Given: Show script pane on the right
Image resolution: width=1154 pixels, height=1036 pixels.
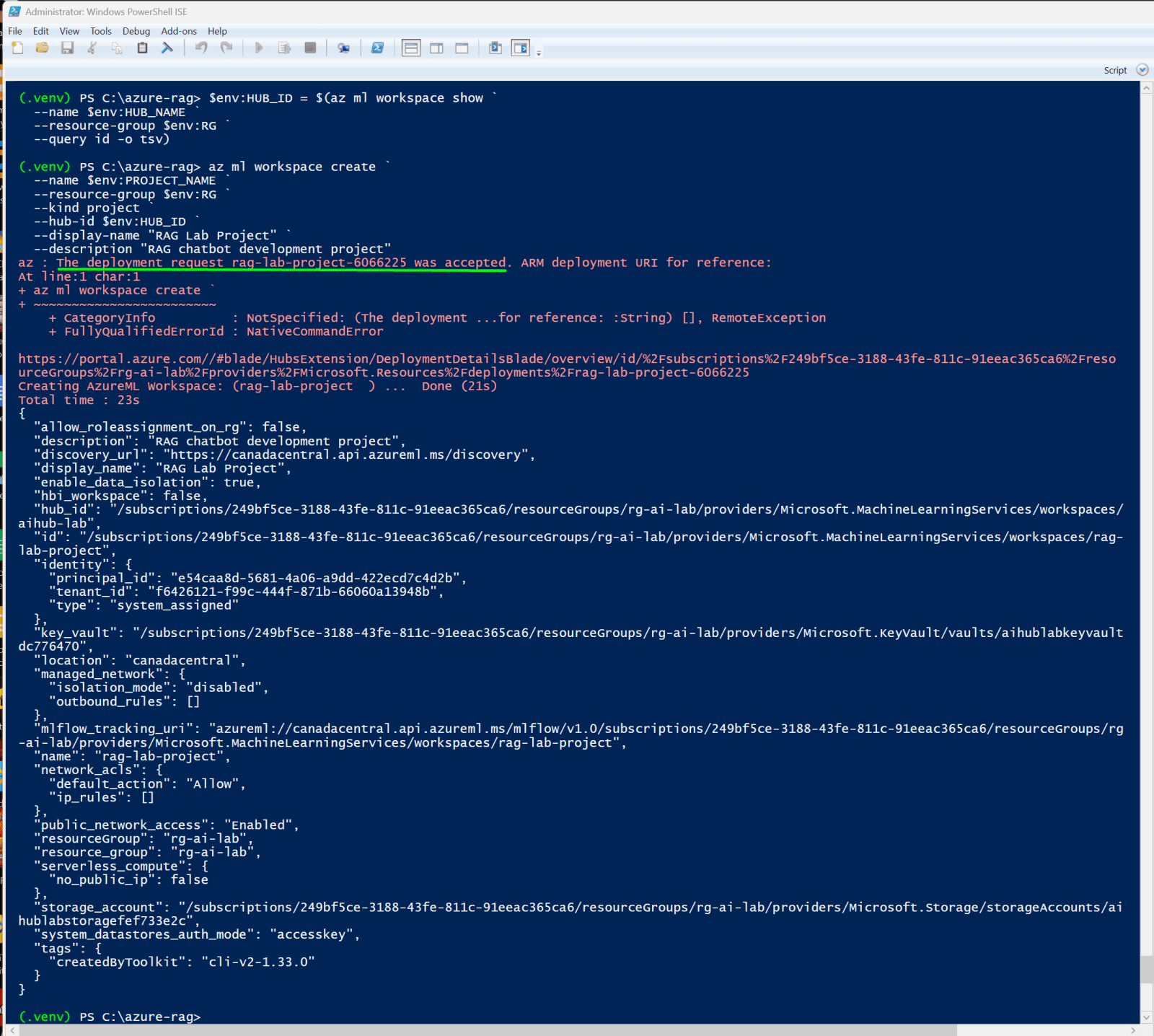Looking at the screenshot, I should 436,48.
